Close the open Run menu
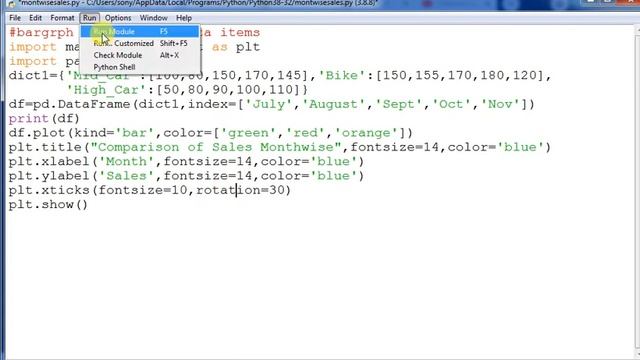 point(89,18)
